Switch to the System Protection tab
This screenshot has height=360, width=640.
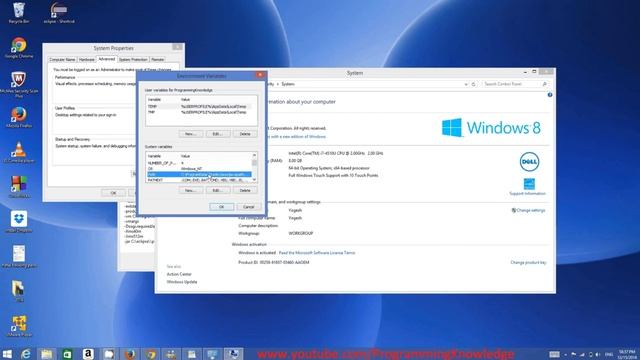pyautogui.click(x=133, y=60)
